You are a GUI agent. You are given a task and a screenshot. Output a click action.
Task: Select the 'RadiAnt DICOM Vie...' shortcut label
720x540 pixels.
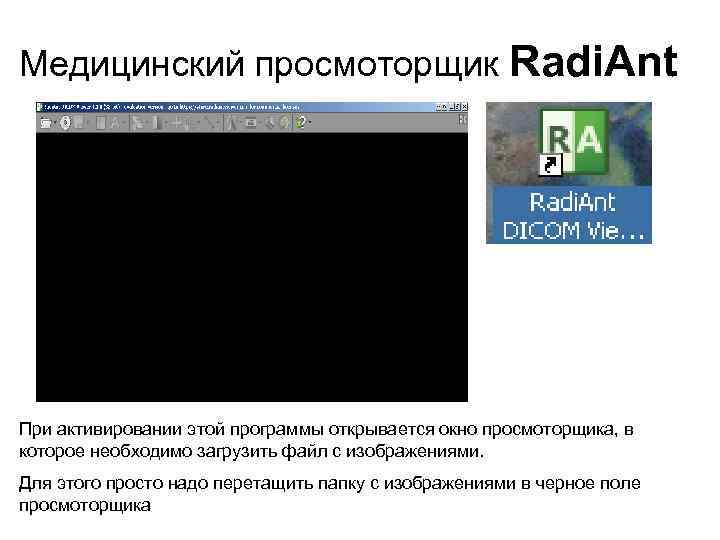[572, 216]
